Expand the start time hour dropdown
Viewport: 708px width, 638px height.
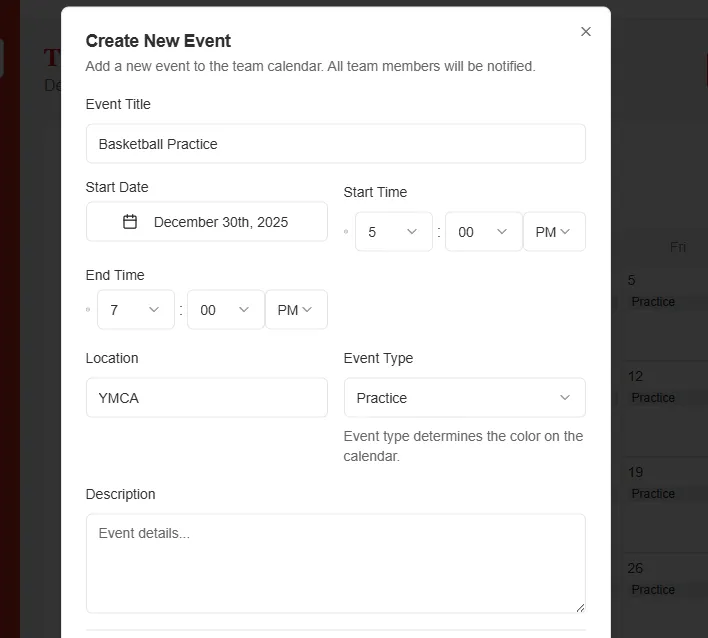(393, 232)
